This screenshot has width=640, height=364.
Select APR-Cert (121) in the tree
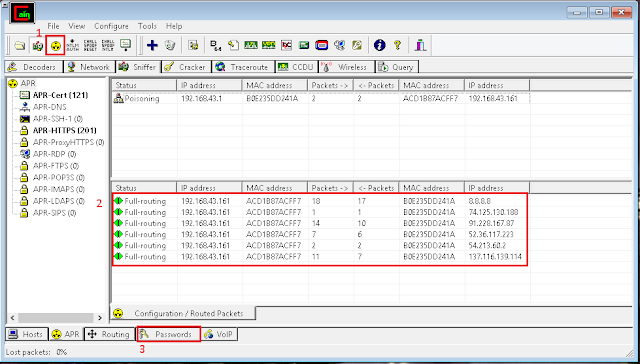60,95
